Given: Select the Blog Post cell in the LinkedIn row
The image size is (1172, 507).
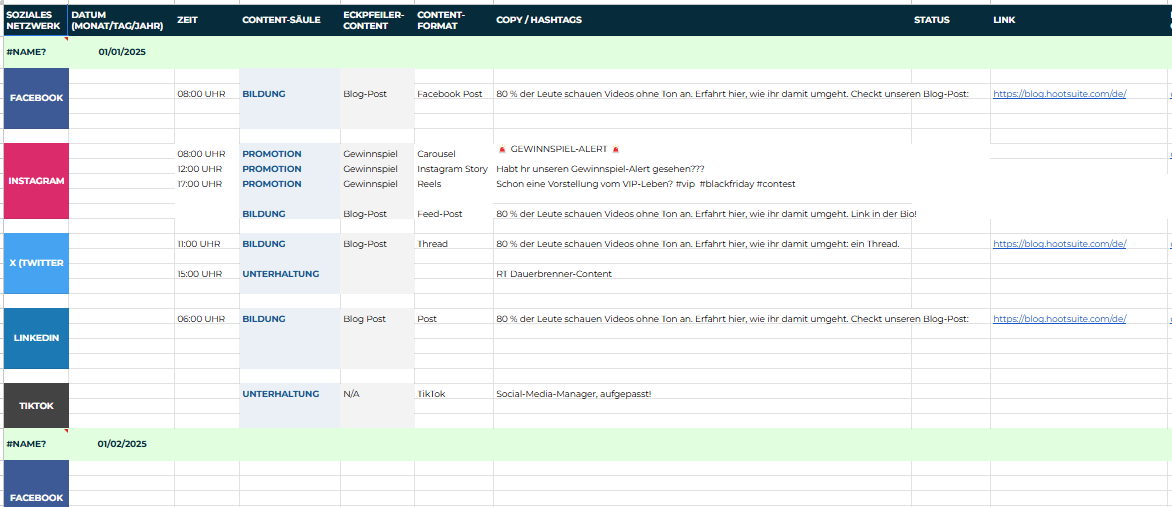Looking at the screenshot, I should tap(365, 319).
